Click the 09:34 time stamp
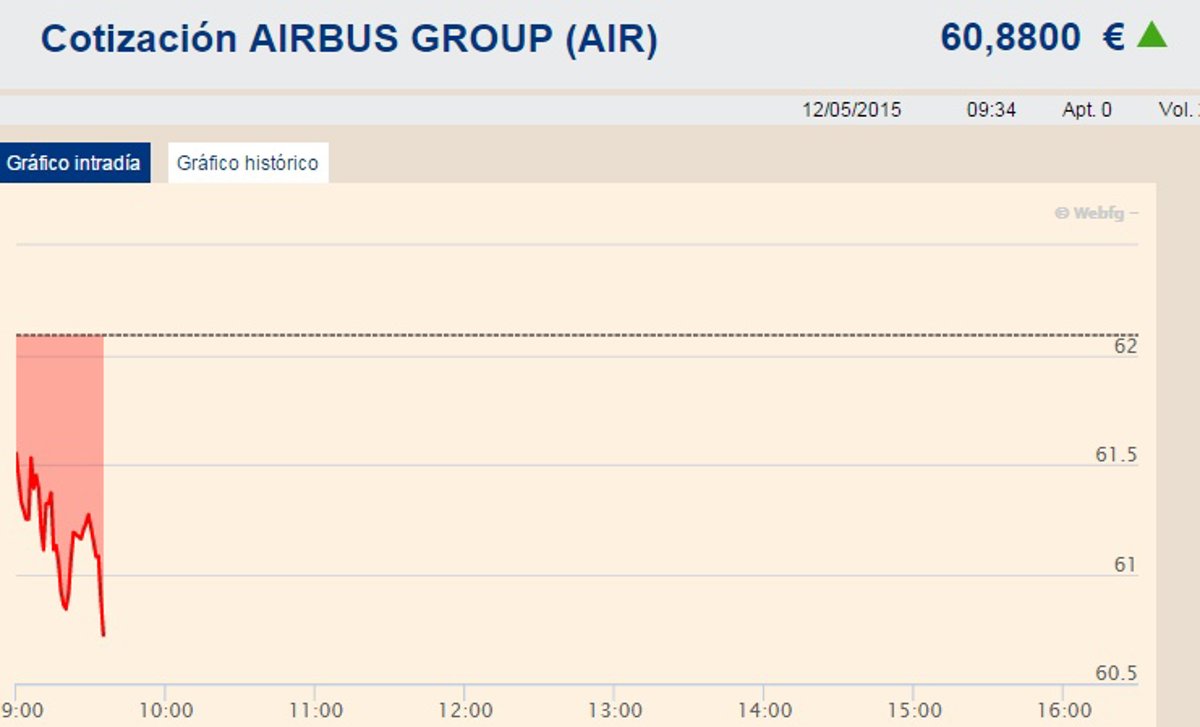 point(991,110)
